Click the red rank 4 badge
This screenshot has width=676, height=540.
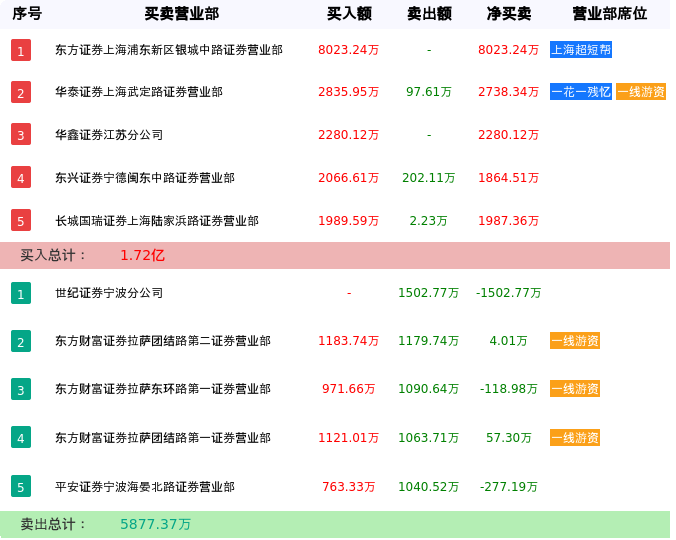coord(21,177)
